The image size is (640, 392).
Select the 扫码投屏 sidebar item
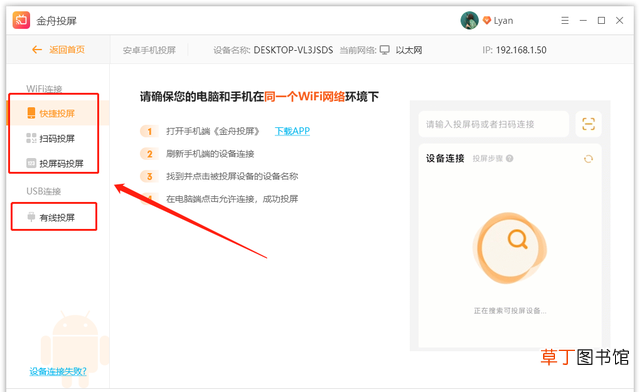click(x=58, y=138)
